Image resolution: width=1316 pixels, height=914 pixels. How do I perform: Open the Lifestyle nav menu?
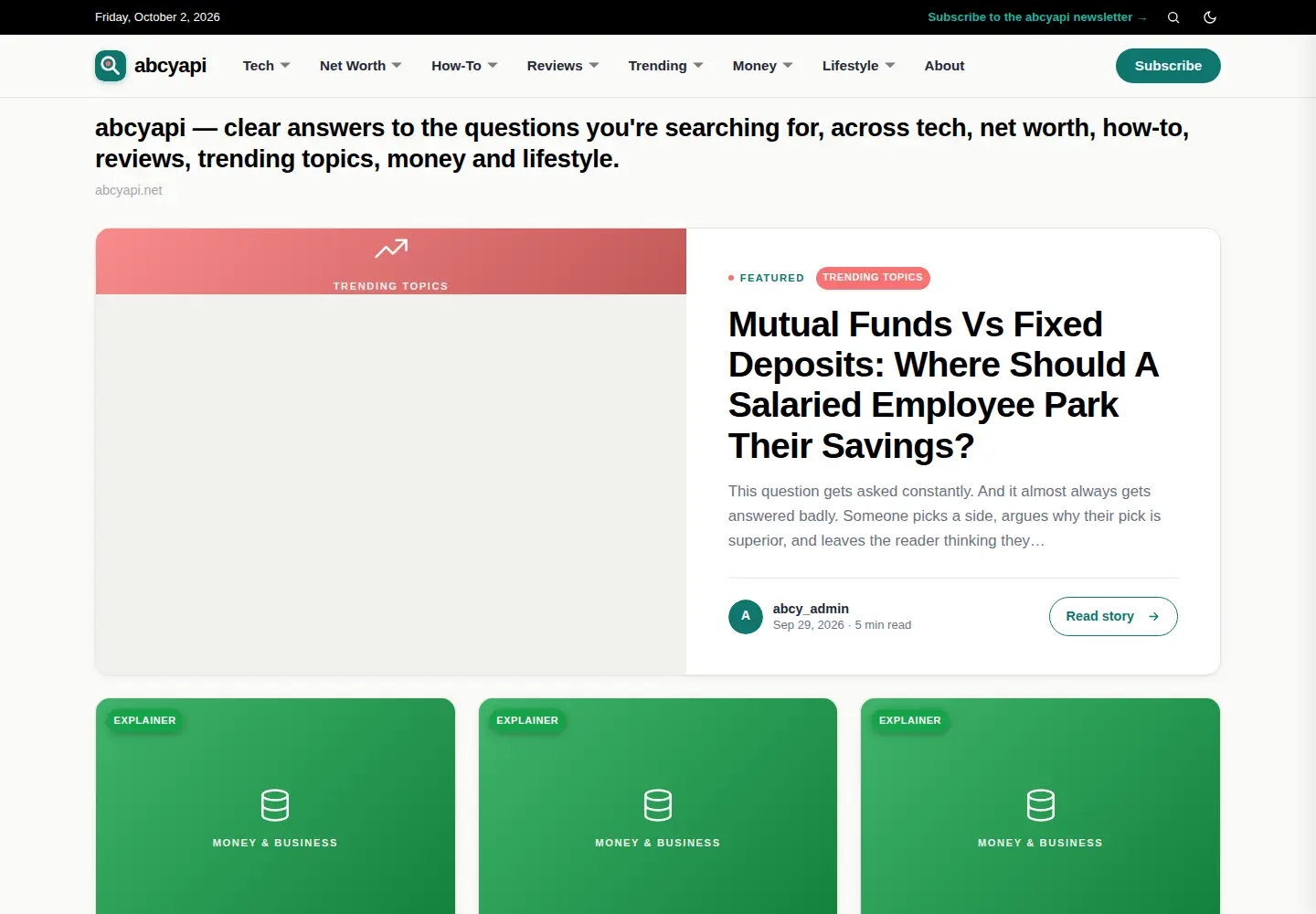click(x=858, y=66)
